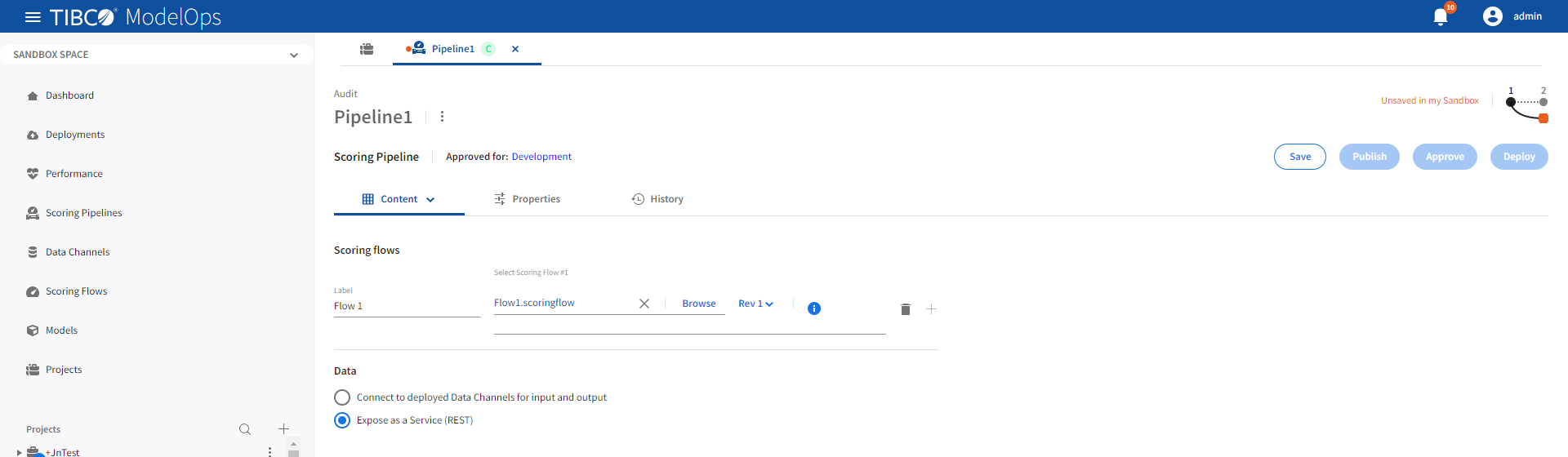Image resolution: width=1568 pixels, height=457 pixels.
Task: Expand the JnTest project tree node
Action: pyautogui.click(x=19, y=452)
